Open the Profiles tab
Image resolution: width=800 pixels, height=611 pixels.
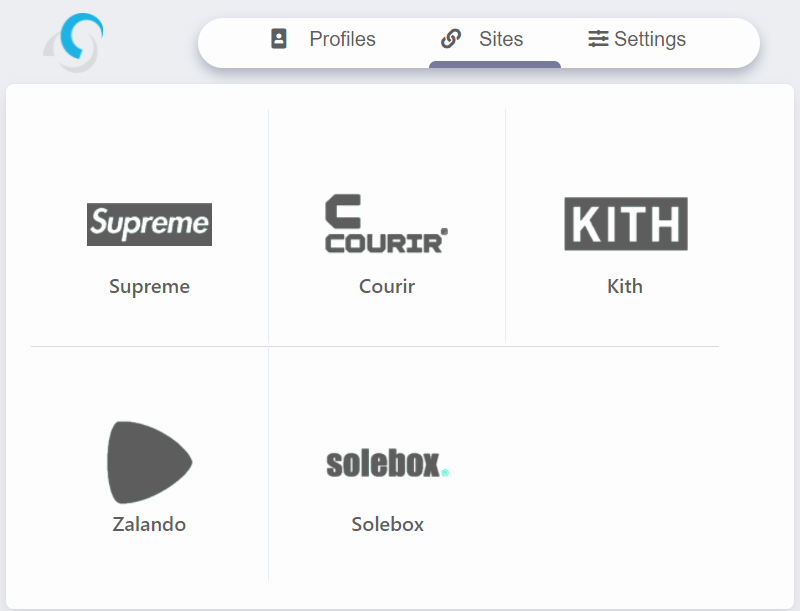point(342,39)
